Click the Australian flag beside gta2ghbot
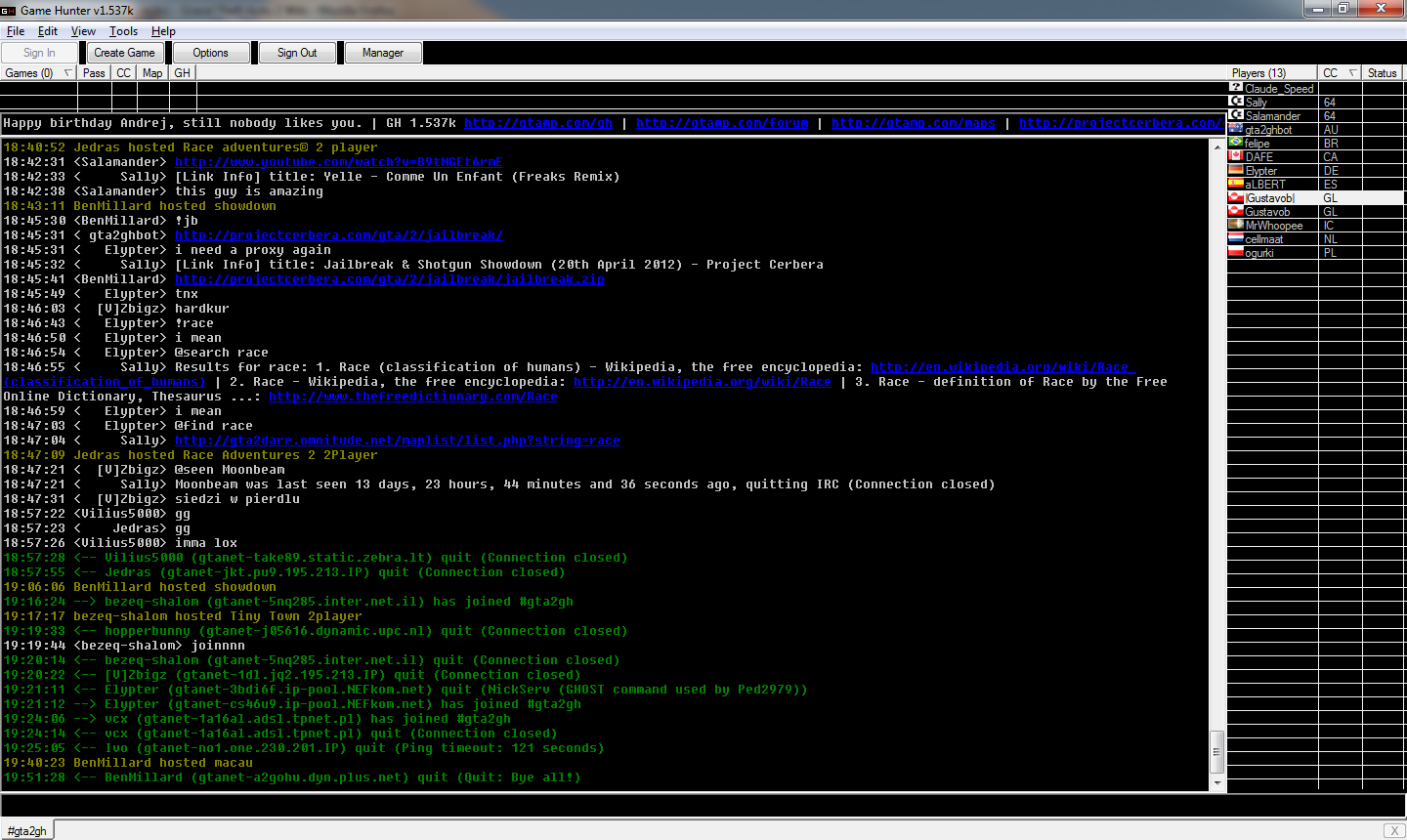The image size is (1407, 840). click(x=1236, y=128)
